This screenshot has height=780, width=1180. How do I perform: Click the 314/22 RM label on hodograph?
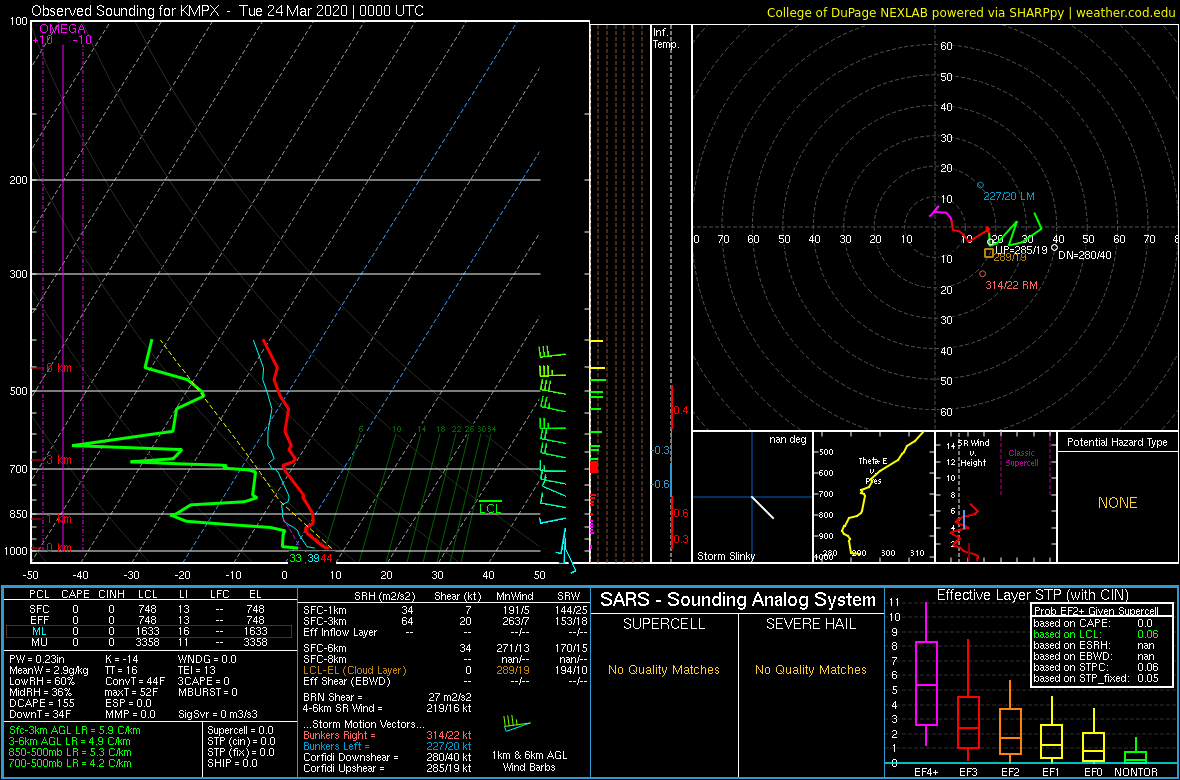[1012, 285]
